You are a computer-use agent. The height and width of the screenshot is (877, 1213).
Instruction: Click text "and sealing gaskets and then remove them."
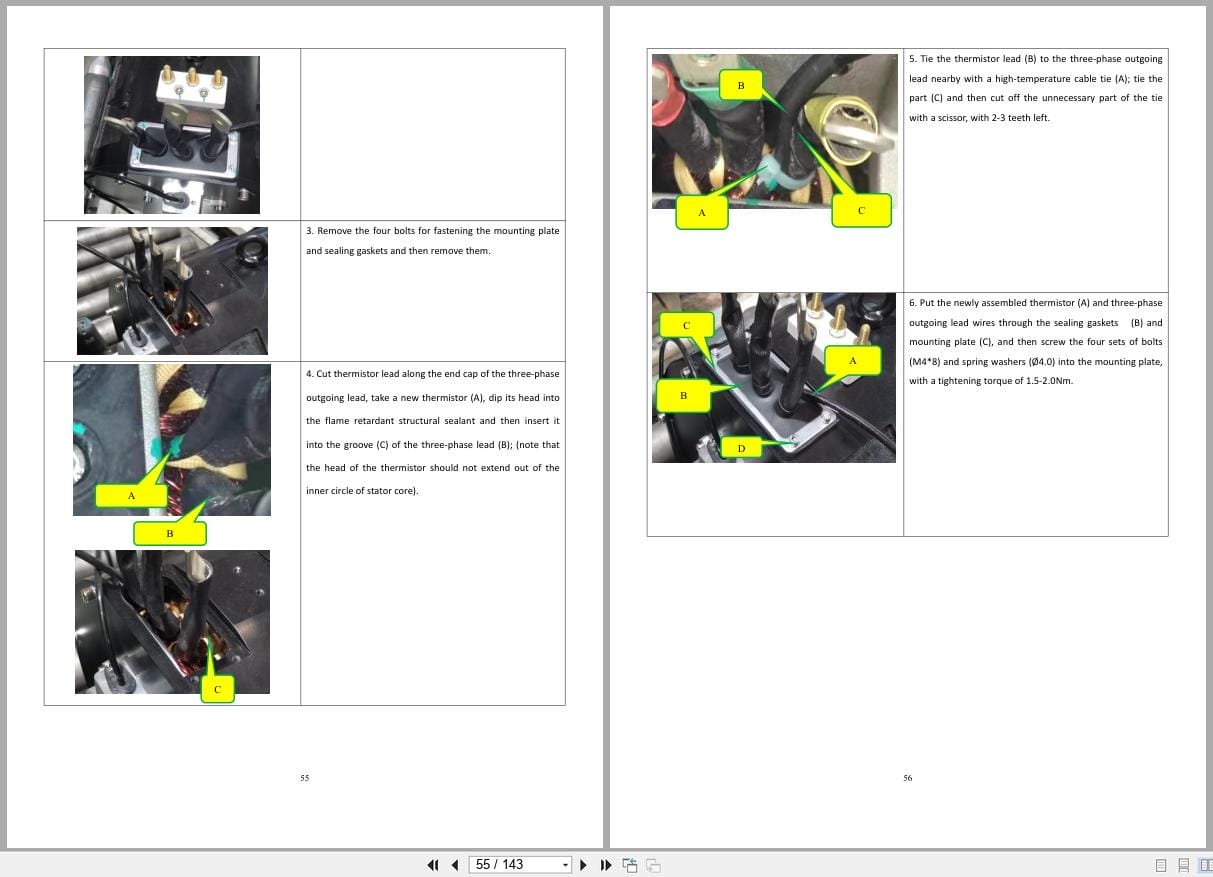click(x=398, y=251)
